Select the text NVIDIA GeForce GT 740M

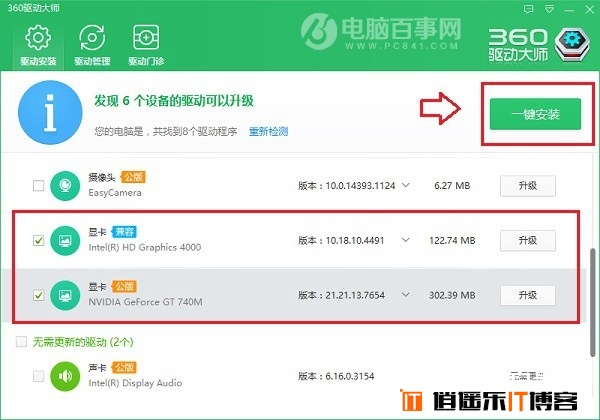coord(145,302)
